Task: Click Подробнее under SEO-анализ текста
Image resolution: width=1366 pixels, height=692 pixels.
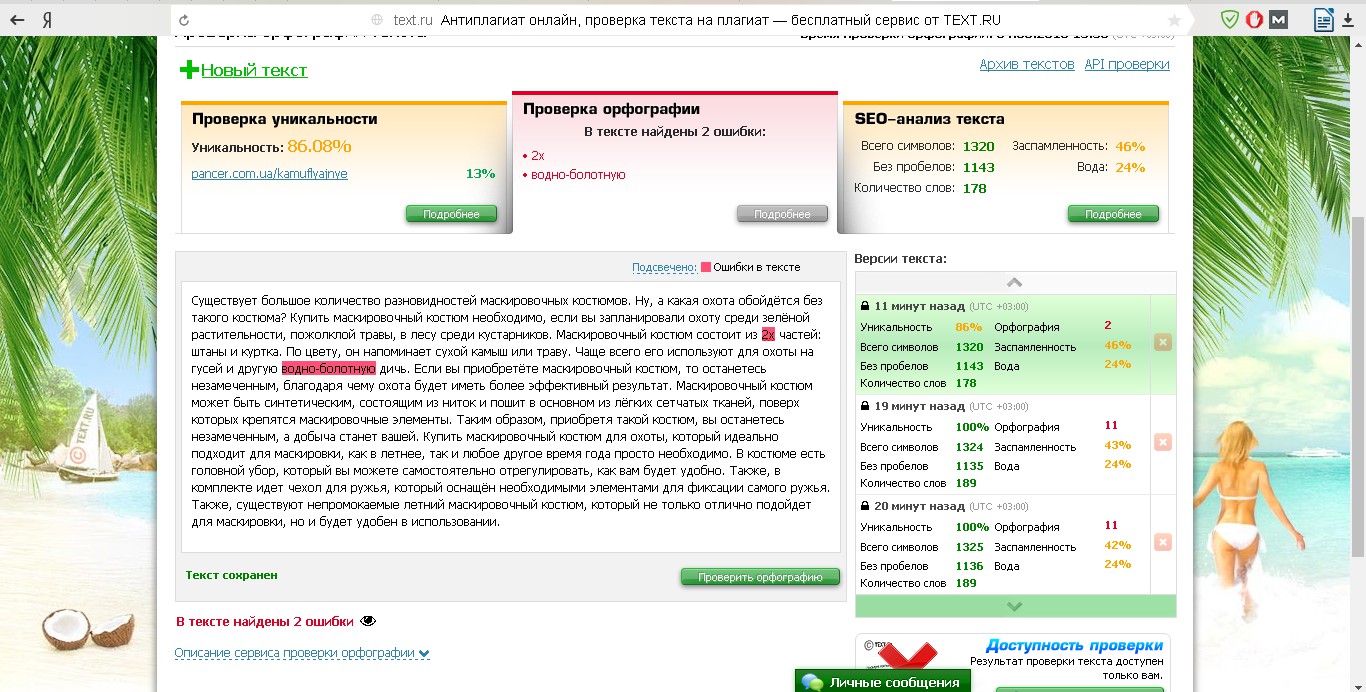Action: pyautogui.click(x=1113, y=214)
